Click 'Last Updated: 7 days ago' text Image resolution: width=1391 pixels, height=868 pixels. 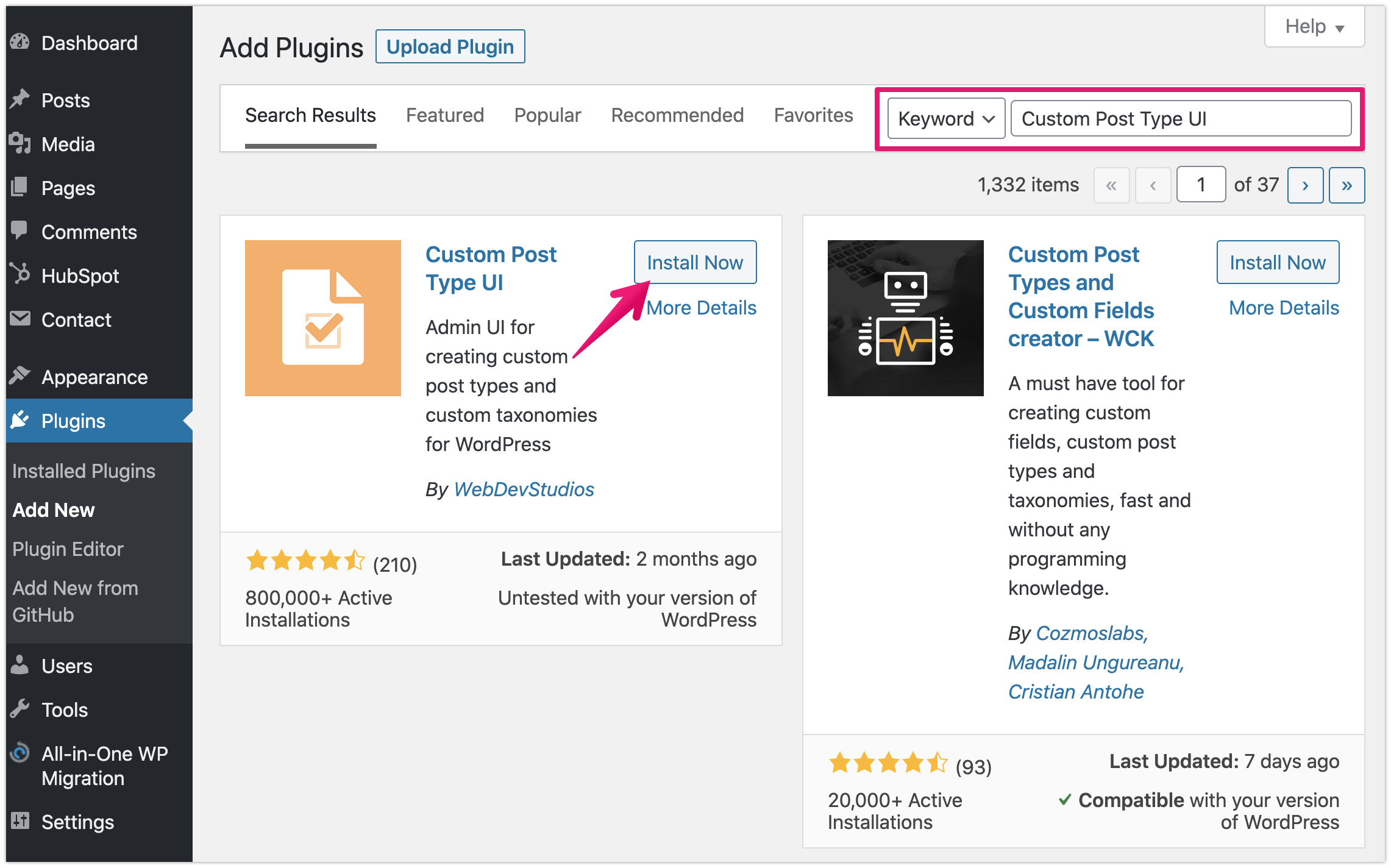1224,761
